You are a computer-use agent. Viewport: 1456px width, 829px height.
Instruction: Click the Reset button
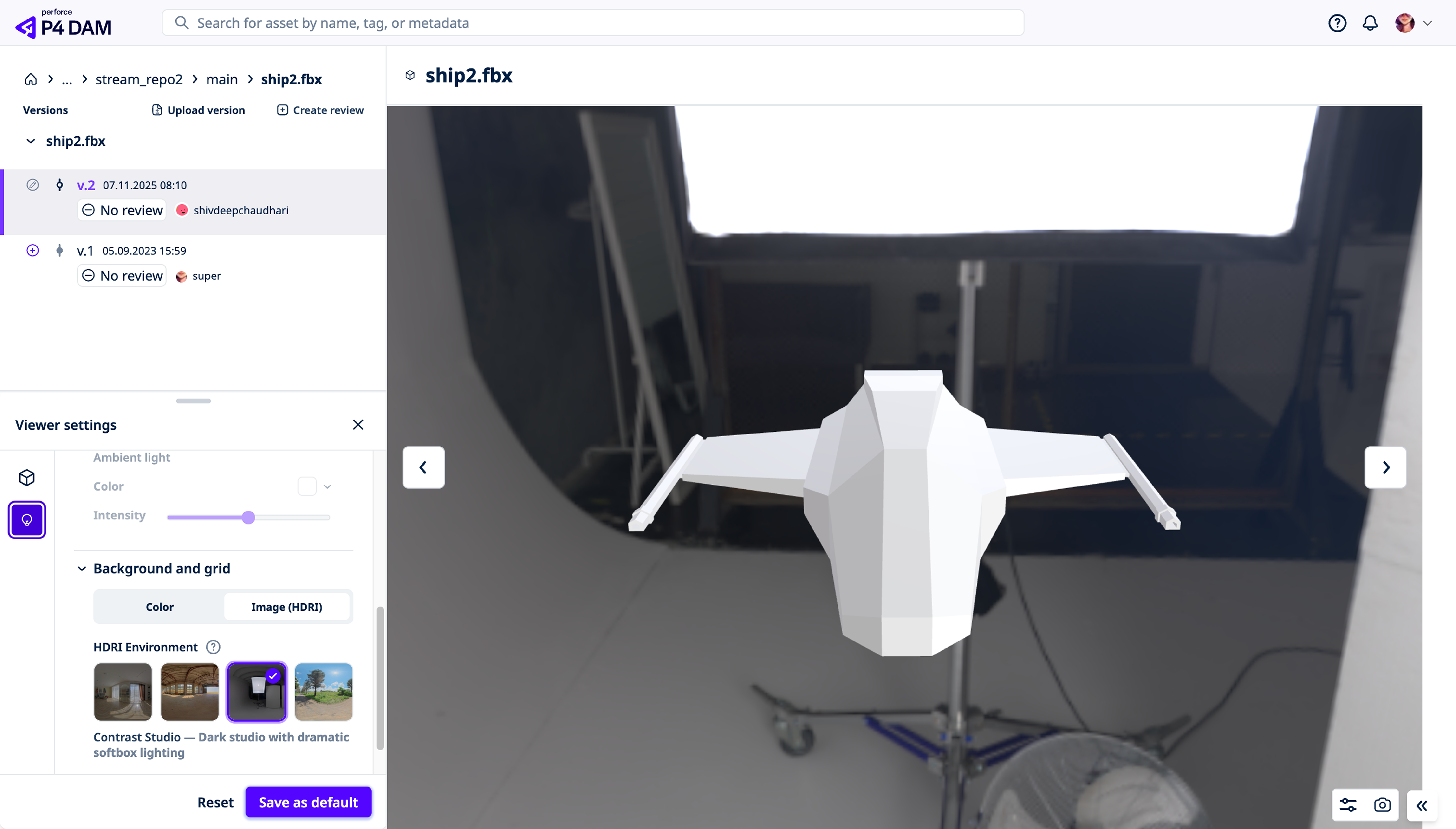pos(215,802)
